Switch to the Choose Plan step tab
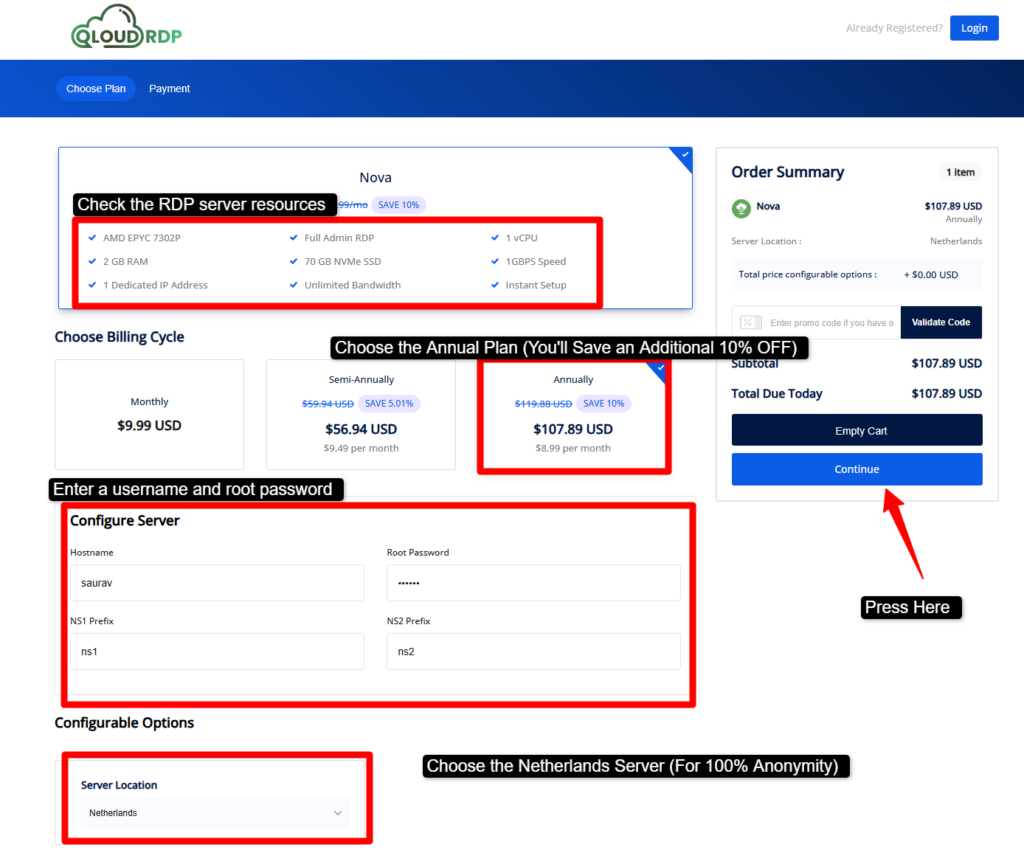Viewport: 1024px width, 850px height. [96, 89]
